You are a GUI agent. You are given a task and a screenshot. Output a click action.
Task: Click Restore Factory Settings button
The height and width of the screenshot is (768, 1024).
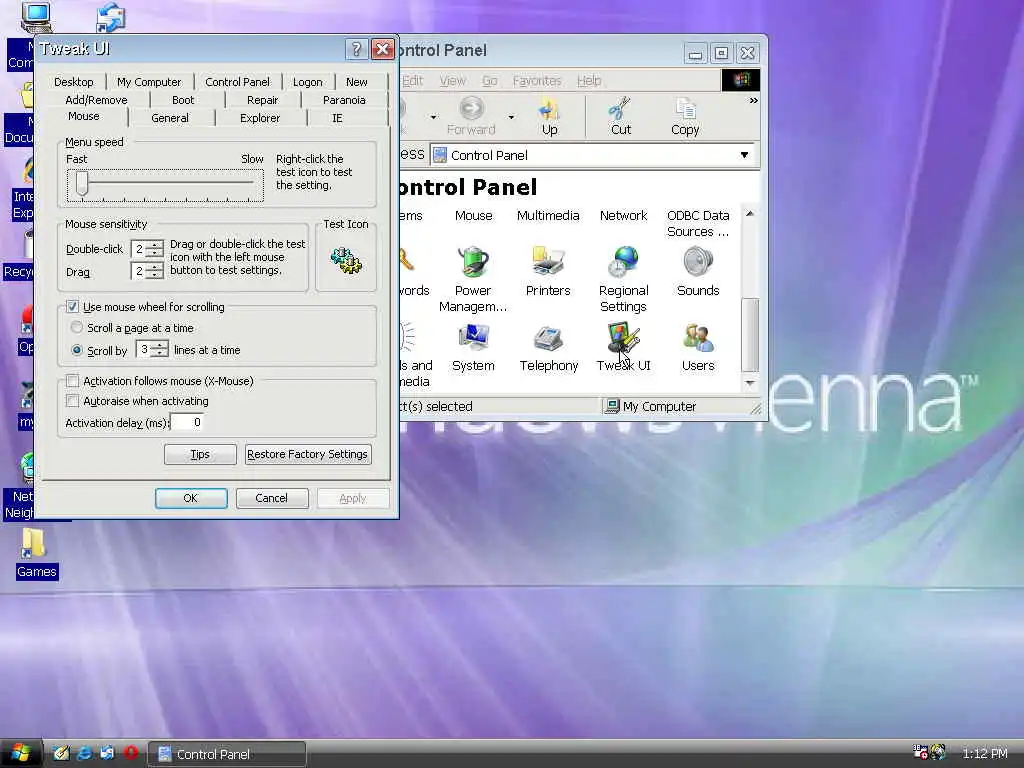tap(308, 454)
